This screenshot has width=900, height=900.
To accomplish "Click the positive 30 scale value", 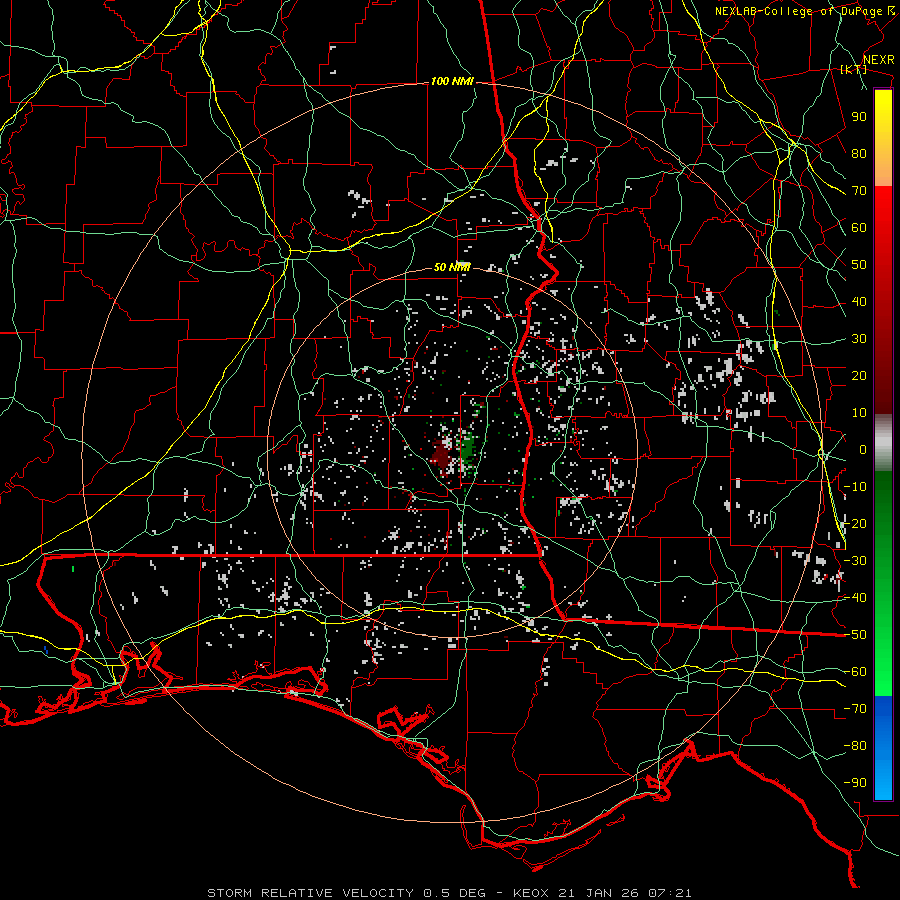I will pyautogui.click(x=859, y=339).
